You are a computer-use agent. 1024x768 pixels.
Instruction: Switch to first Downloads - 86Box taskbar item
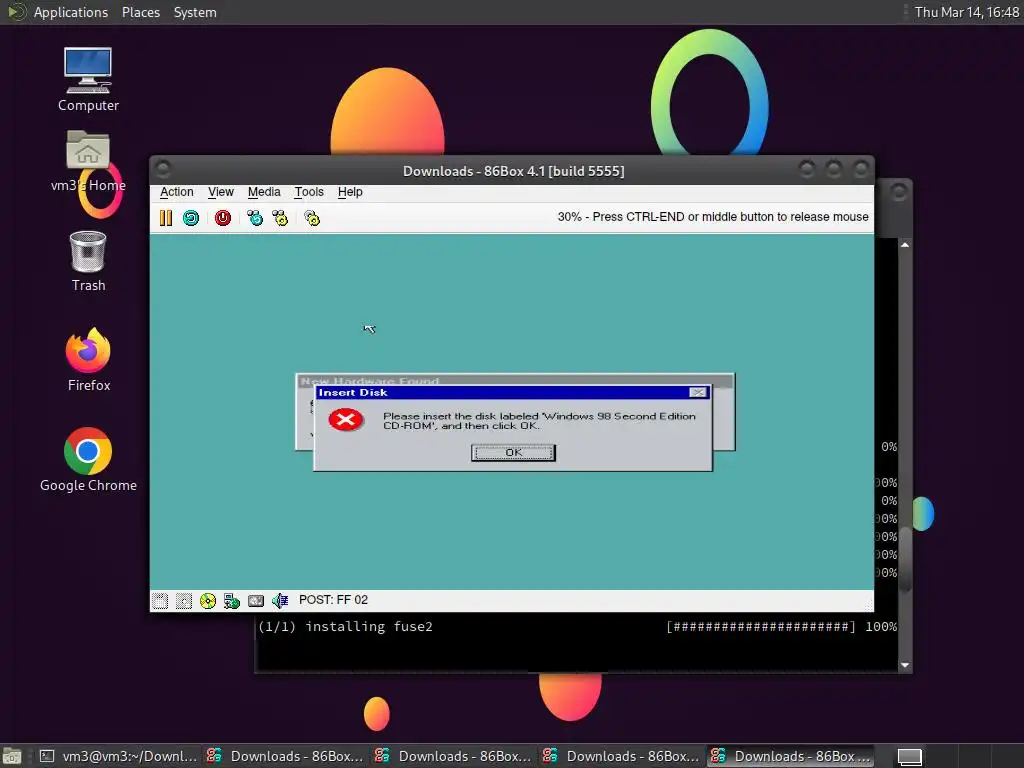pos(285,757)
